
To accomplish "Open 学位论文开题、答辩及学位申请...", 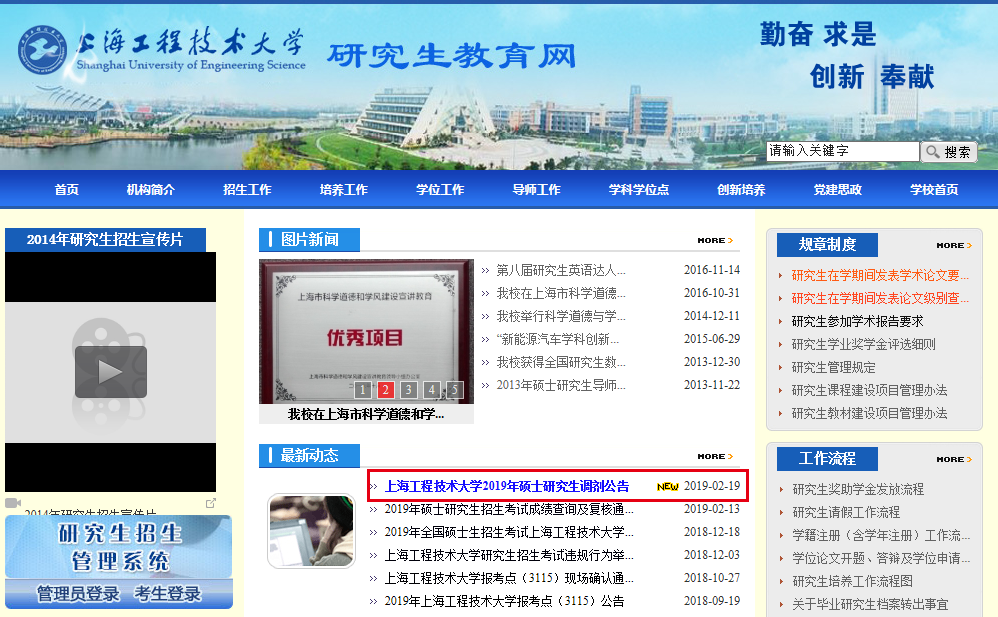I will click(881, 558).
